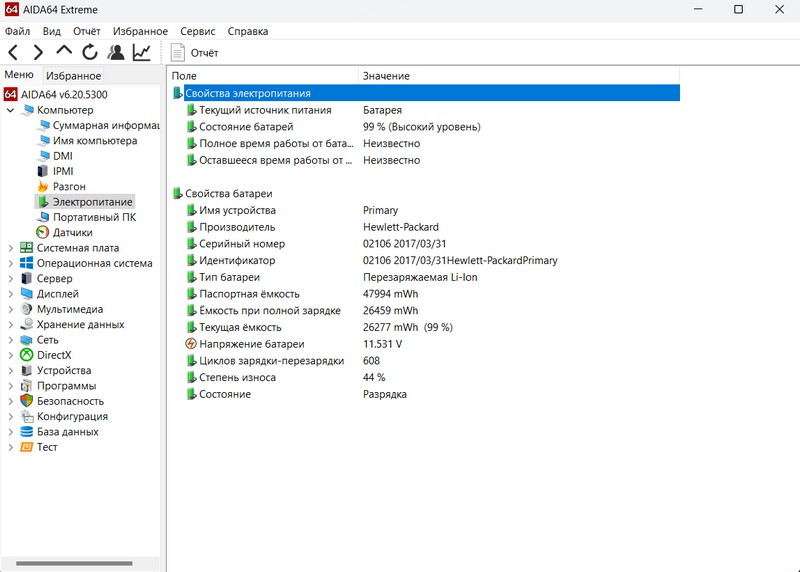Click the Отчёт report toolbar button
The height and width of the screenshot is (572, 800).
(195, 53)
